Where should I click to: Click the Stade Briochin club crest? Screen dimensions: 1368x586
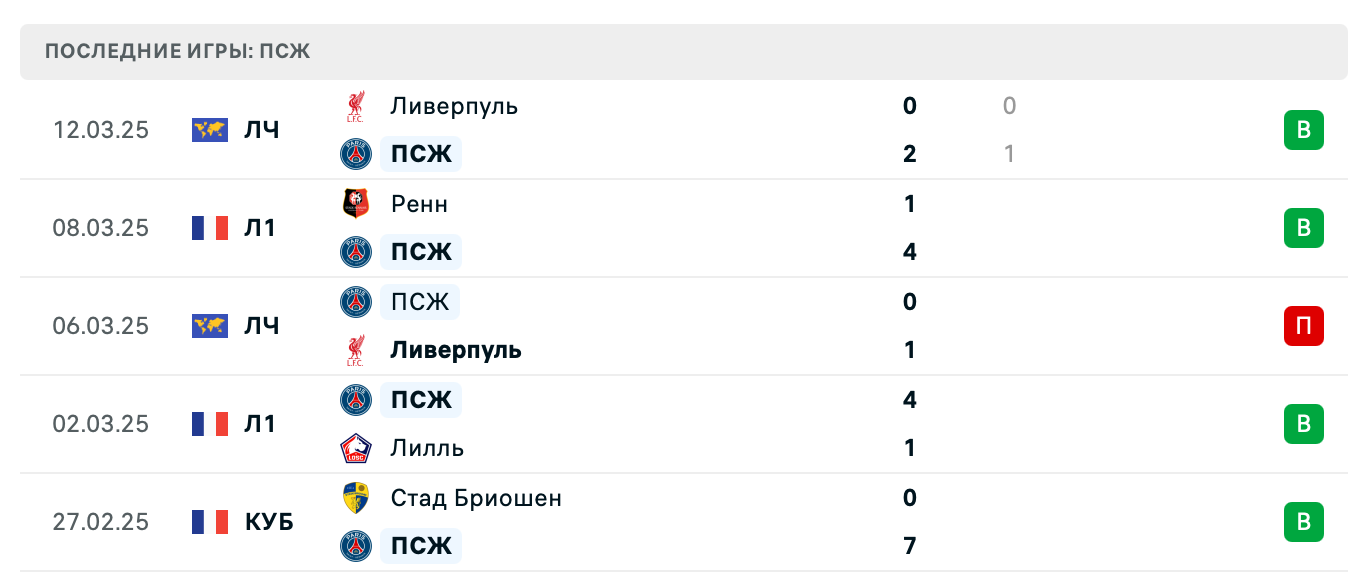point(355,498)
